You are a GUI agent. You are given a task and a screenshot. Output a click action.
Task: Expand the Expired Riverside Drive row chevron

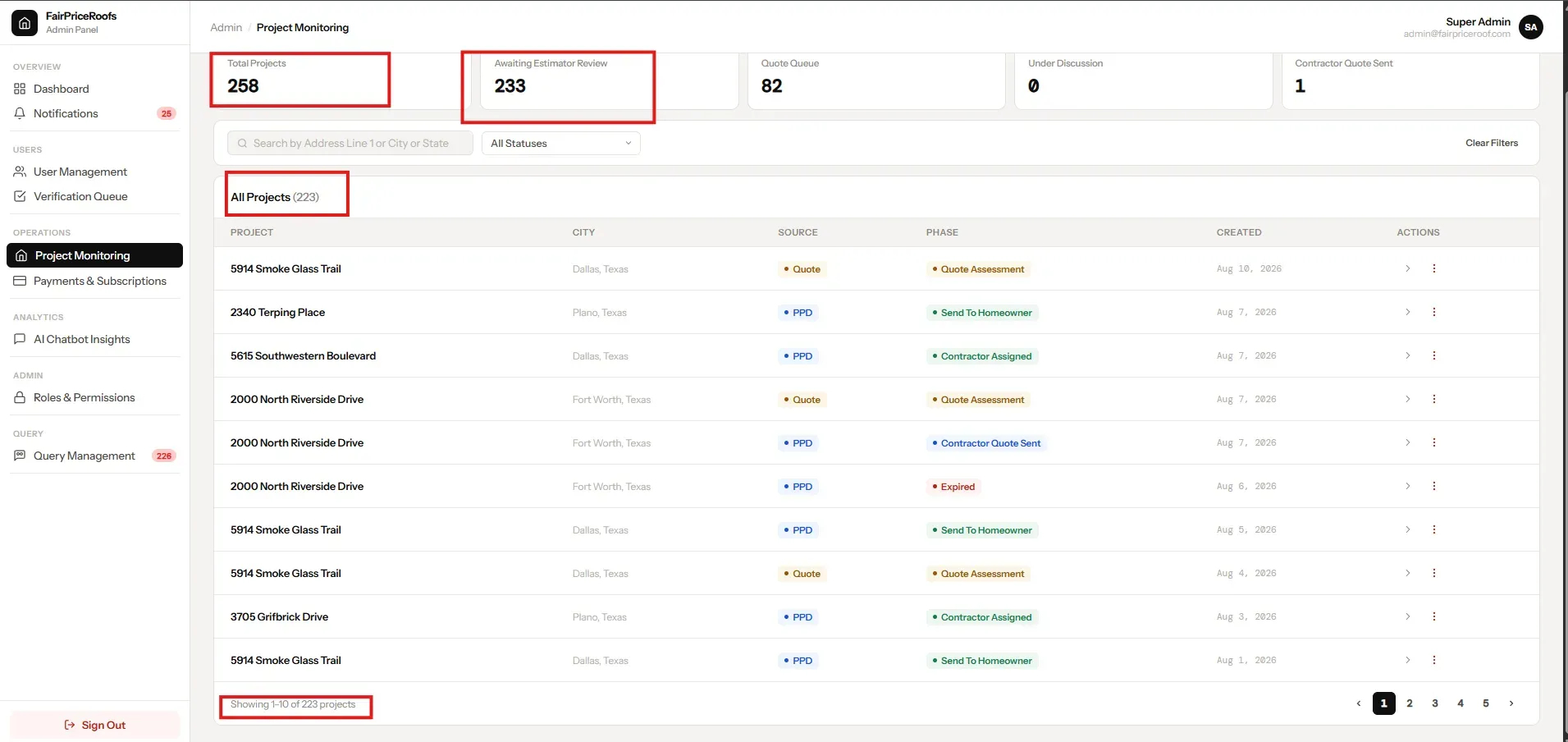(x=1408, y=486)
